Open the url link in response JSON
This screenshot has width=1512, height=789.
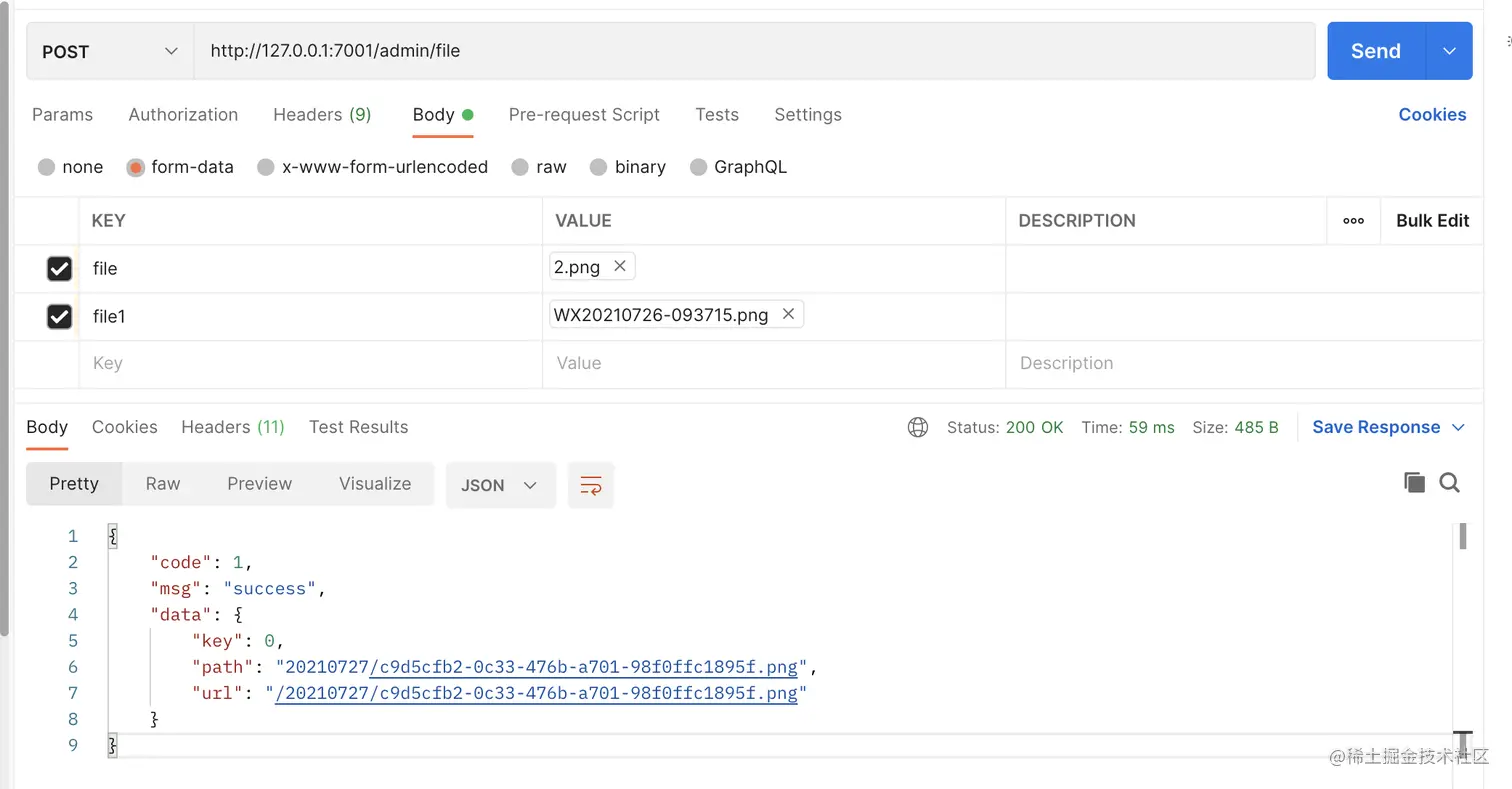click(x=536, y=693)
